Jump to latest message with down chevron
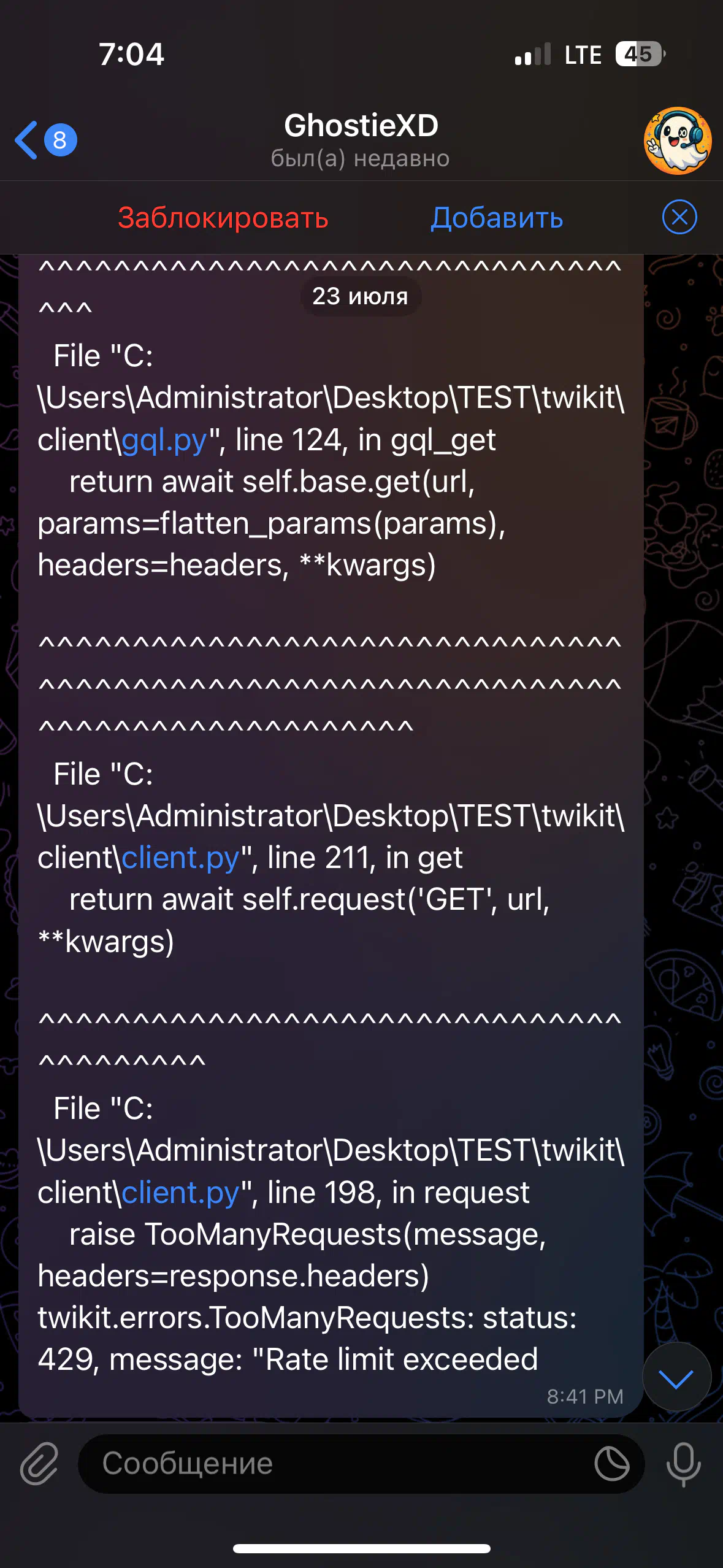 pos(676,1378)
